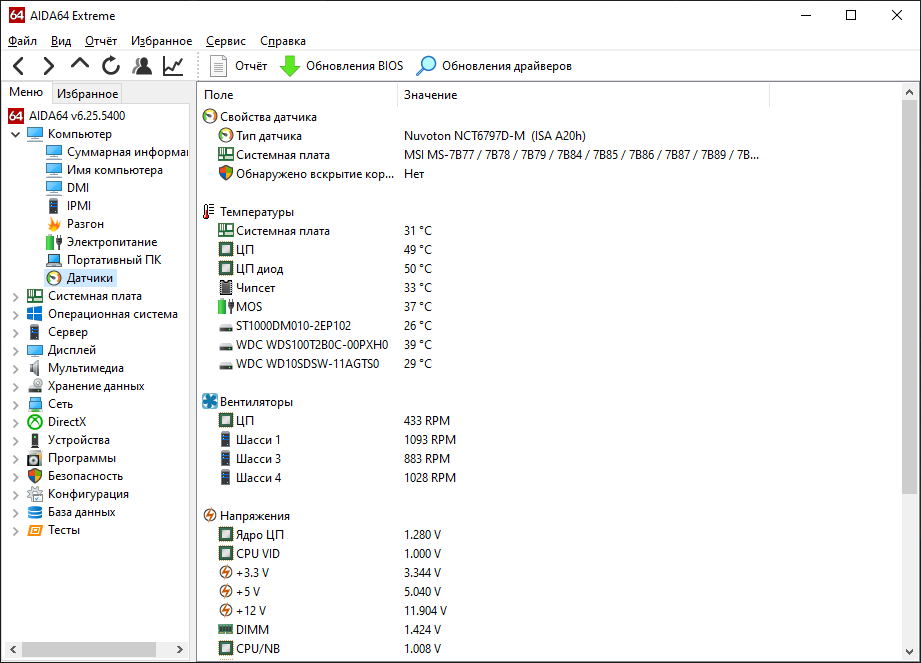This screenshot has height=663, width=921.
Task: Click the Температуры thermometer icon
Action: tap(209, 212)
